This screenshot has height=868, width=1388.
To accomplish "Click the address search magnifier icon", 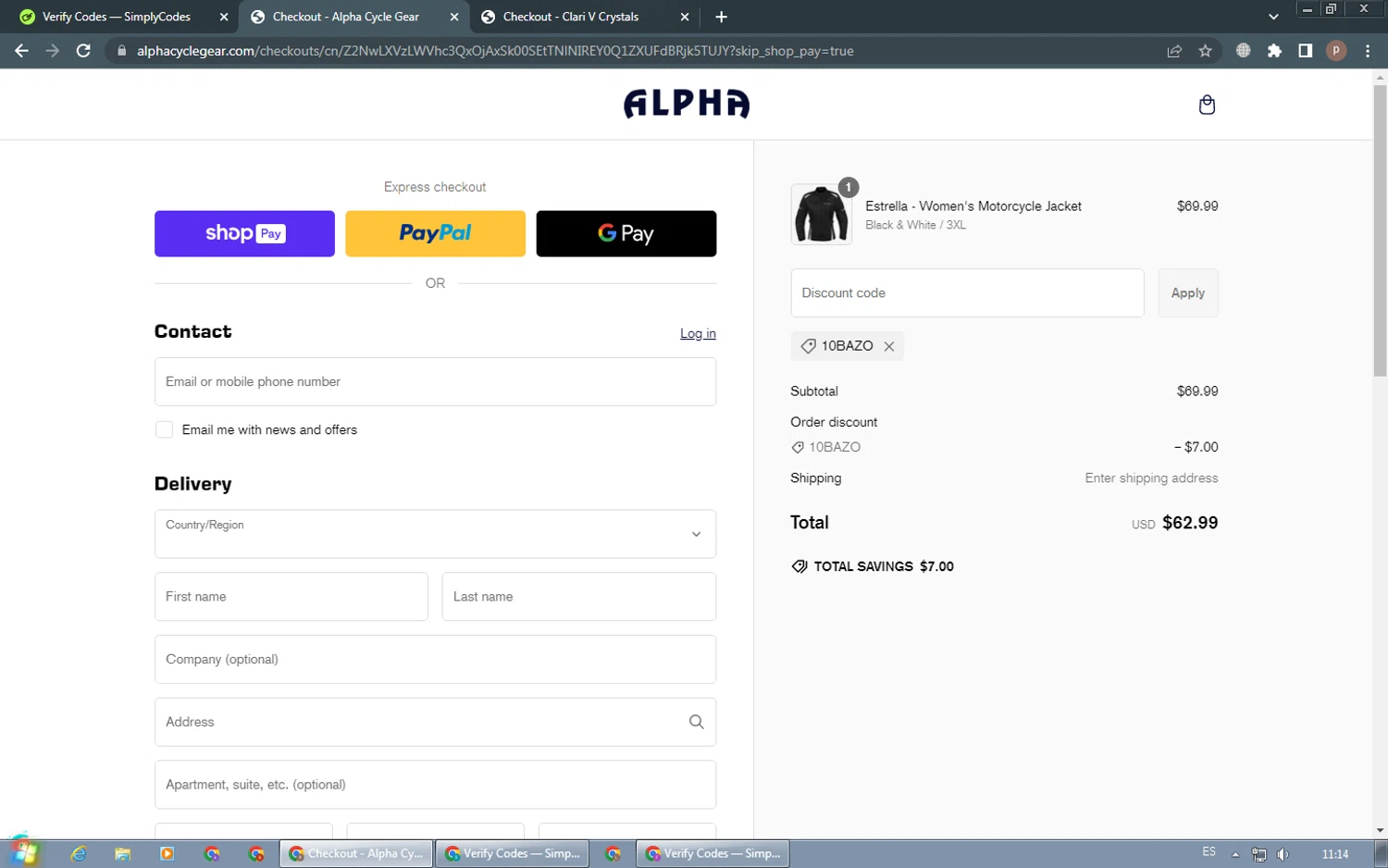I will pyautogui.click(x=697, y=722).
